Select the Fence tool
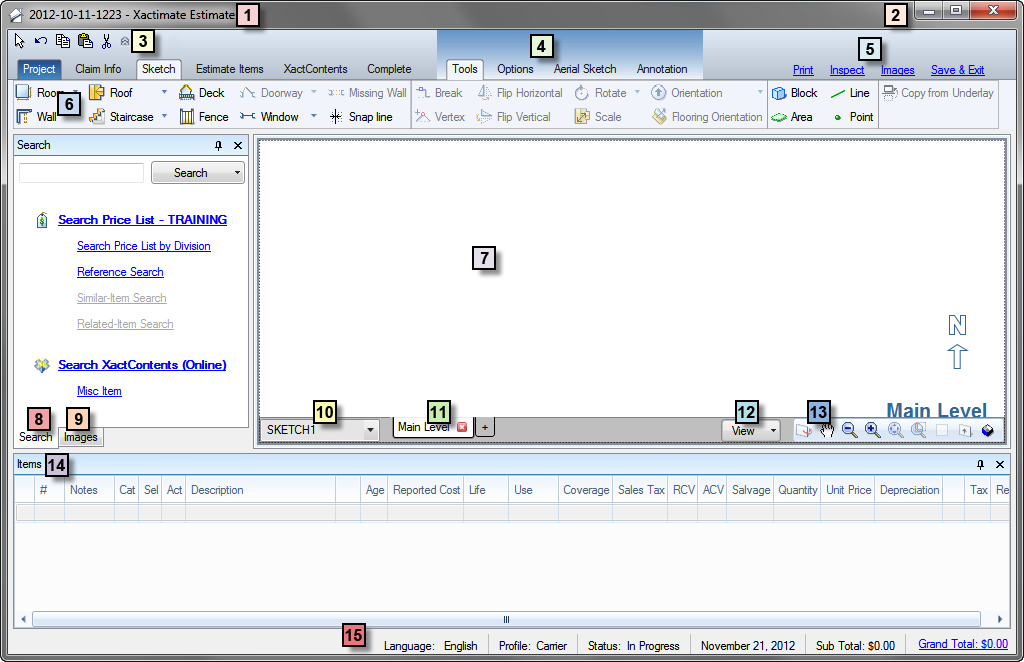 tap(204, 117)
